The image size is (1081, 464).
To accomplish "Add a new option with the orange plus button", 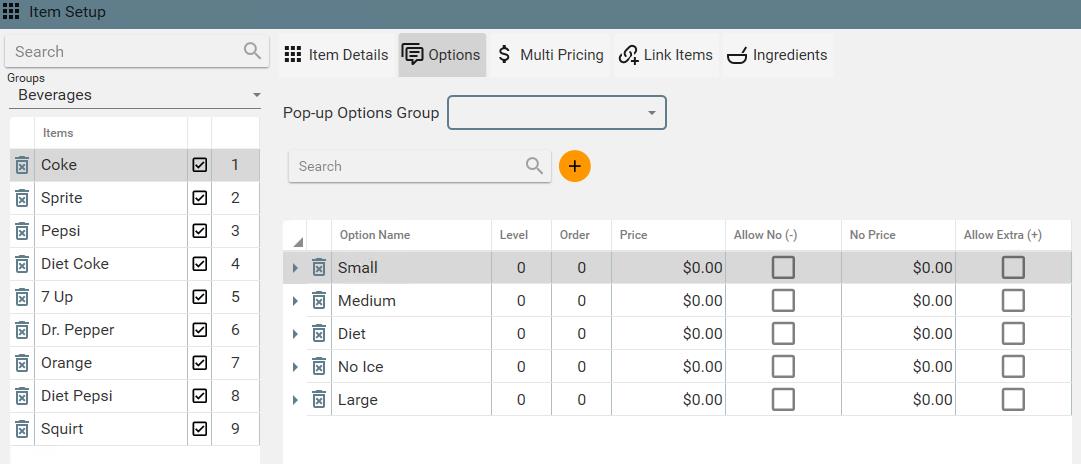I will (575, 166).
